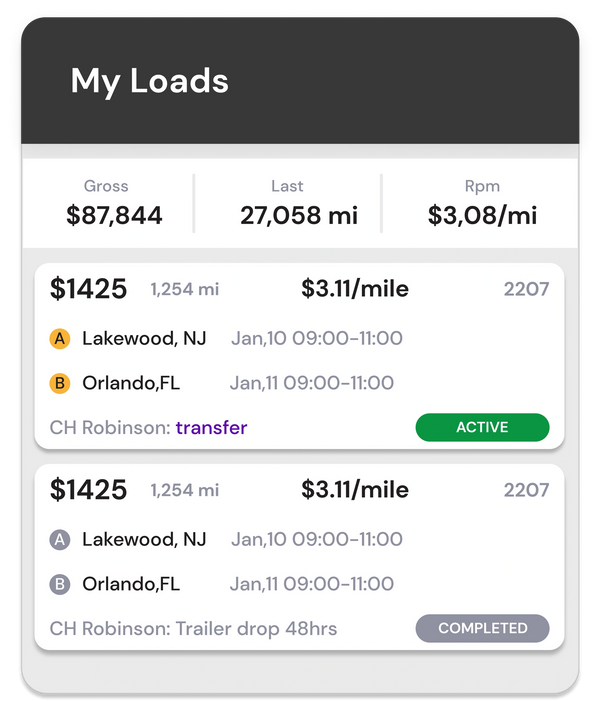The image size is (600, 701).
Task: Select the Rpm $3,08/mi summary stat
Action: coord(482,203)
